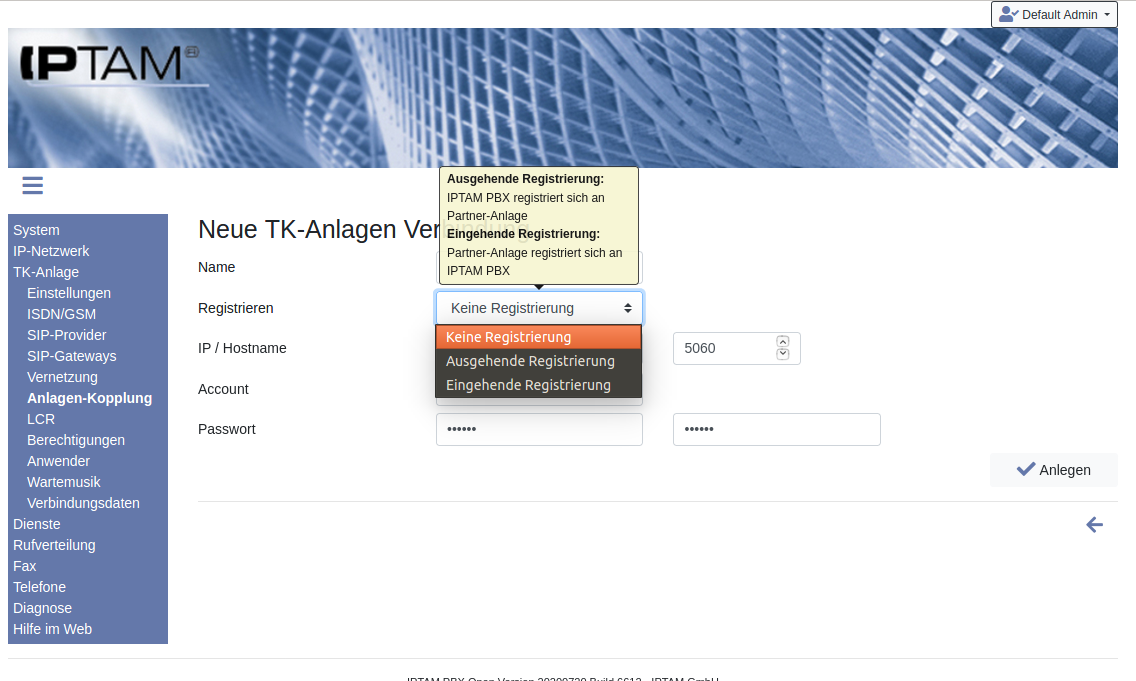The height and width of the screenshot is (681, 1136).
Task: Click the hamburger menu icon
Action: (32, 186)
